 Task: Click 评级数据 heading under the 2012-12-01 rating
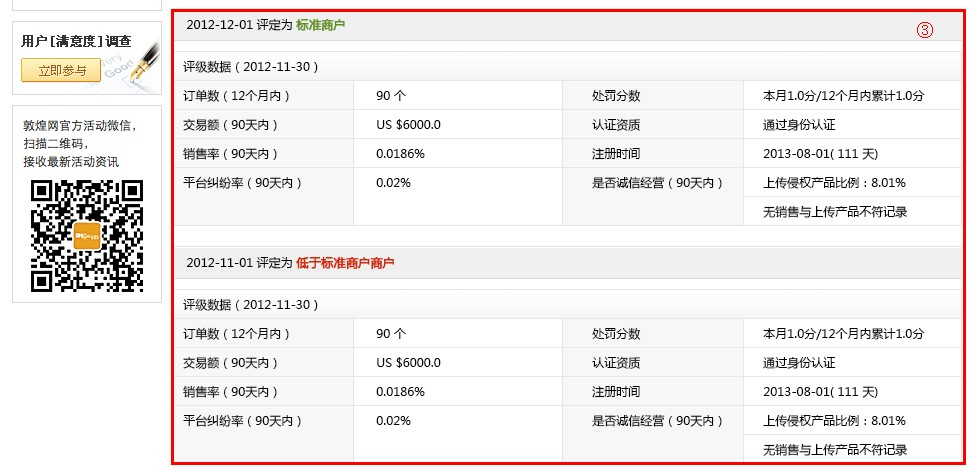(251, 67)
